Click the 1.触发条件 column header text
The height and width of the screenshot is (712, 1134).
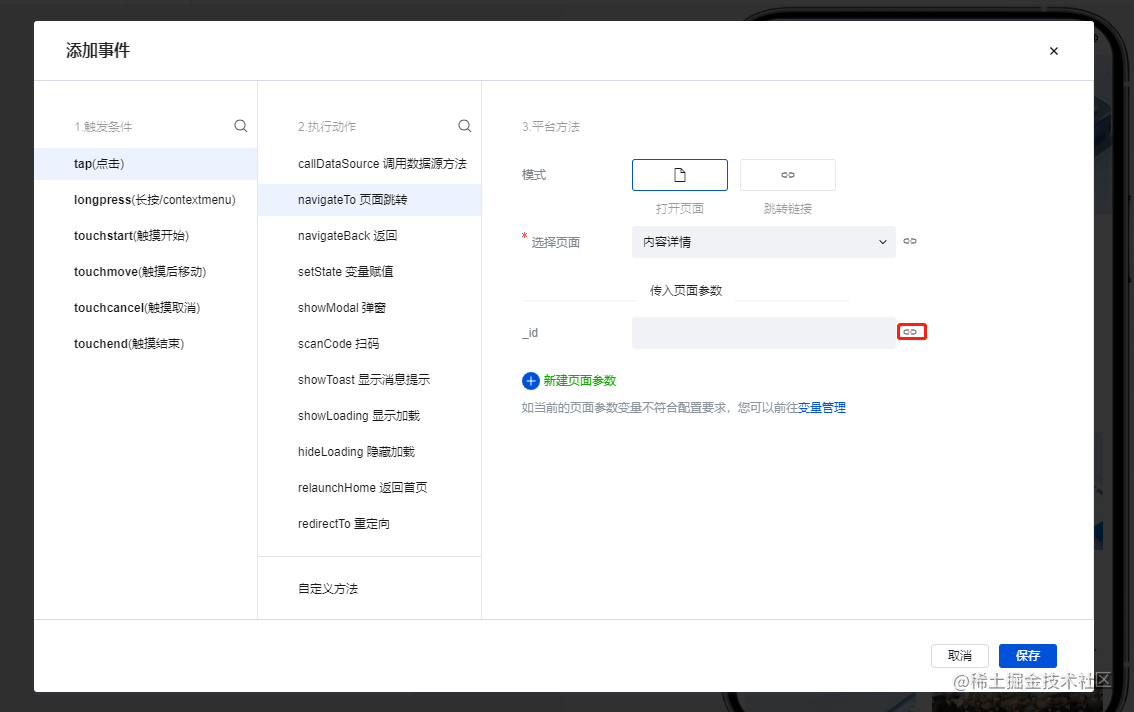click(x=103, y=127)
